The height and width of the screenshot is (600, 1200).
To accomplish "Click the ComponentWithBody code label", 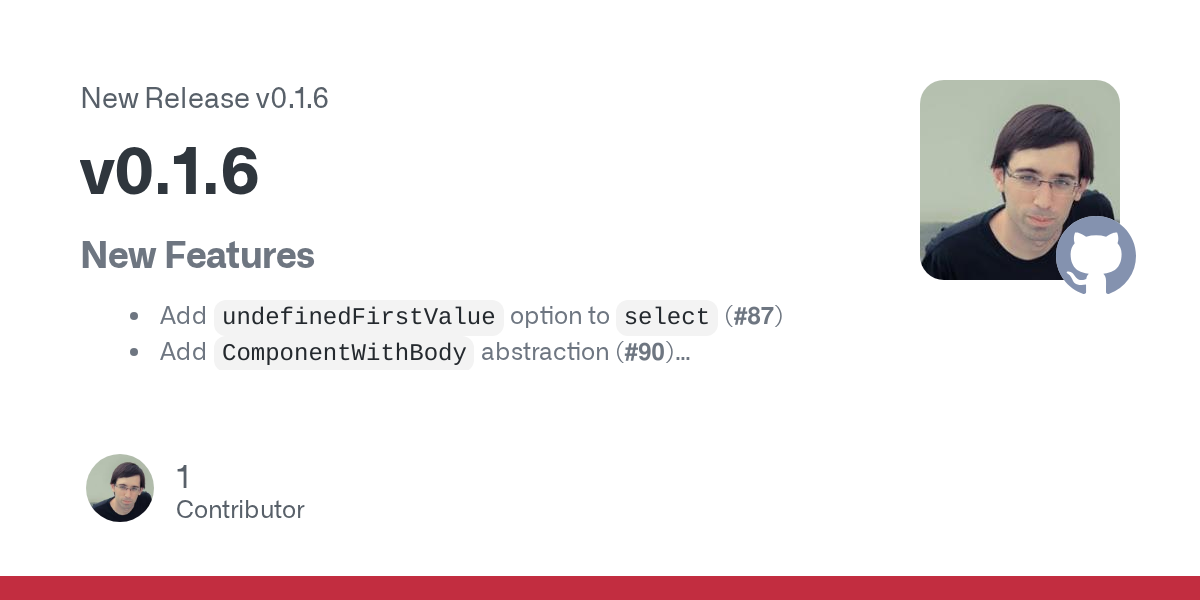I will tap(344, 353).
